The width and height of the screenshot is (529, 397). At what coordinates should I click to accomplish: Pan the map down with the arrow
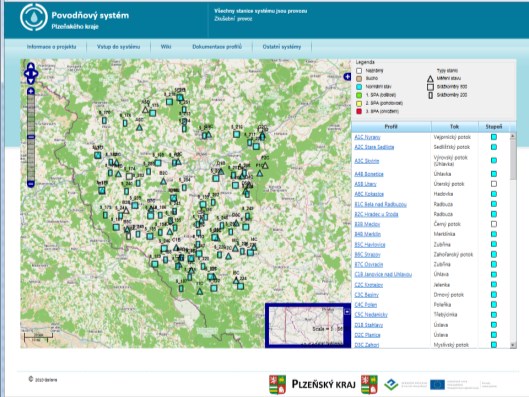pyautogui.click(x=31, y=81)
